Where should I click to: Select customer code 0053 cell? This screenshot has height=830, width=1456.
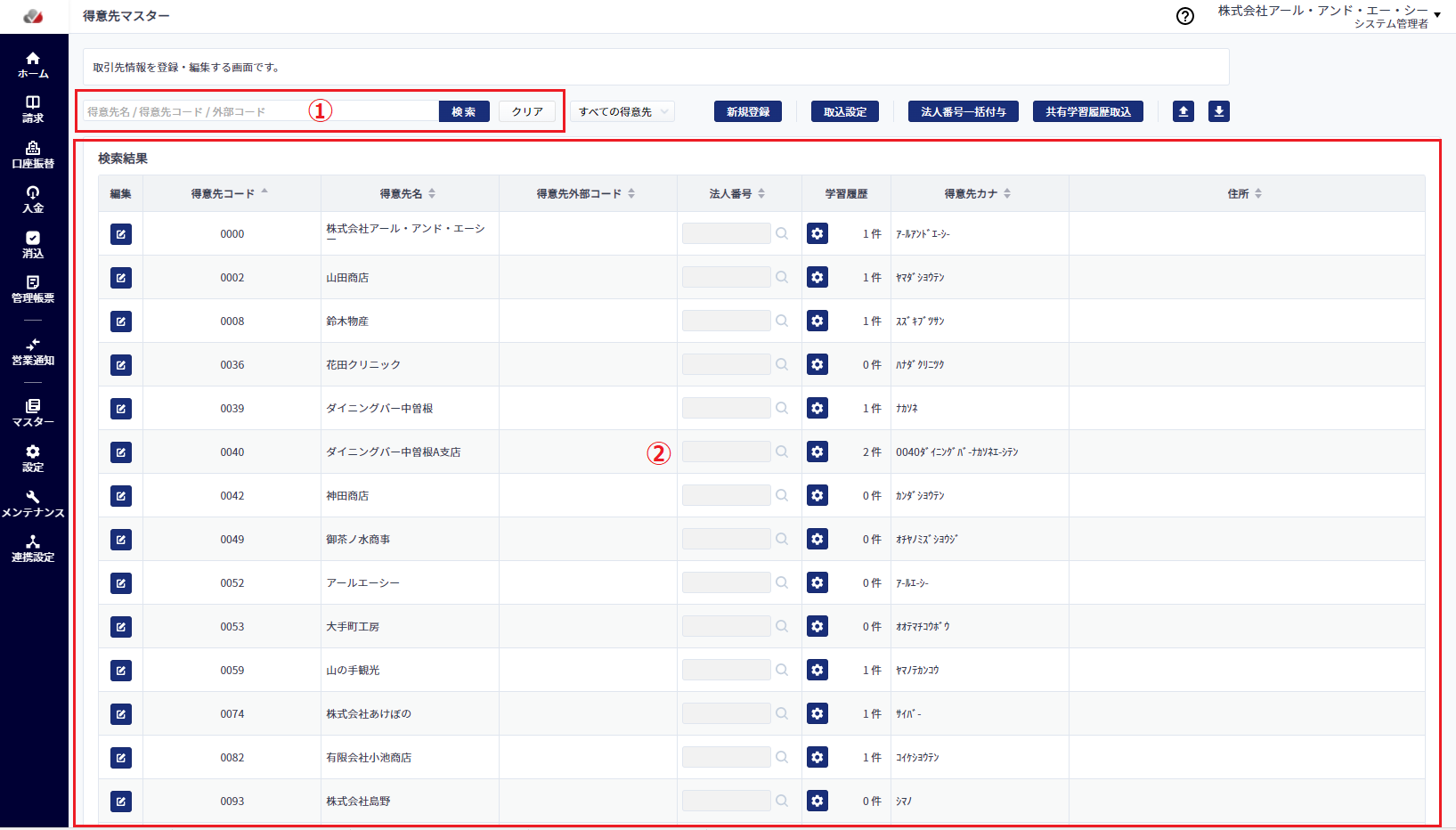click(232, 627)
